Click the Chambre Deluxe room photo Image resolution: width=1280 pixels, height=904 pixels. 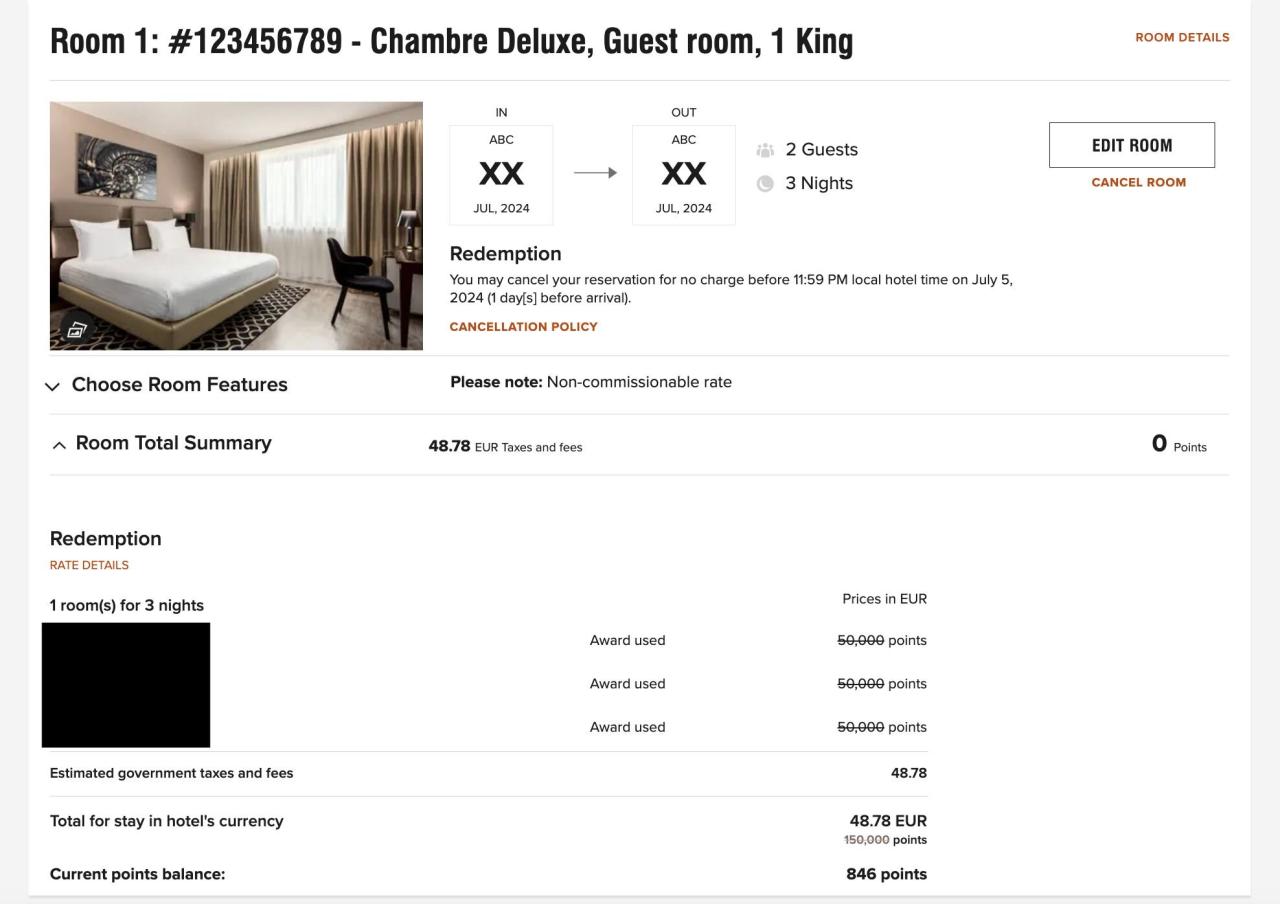236,224
